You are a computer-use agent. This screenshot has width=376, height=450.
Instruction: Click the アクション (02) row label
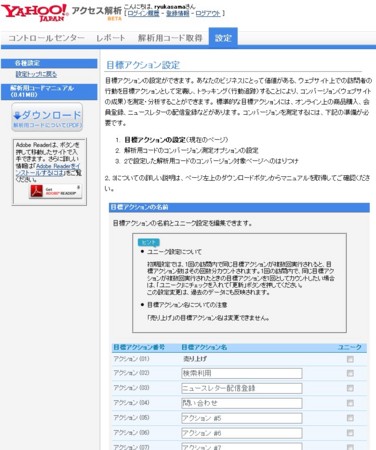tap(131, 373)
